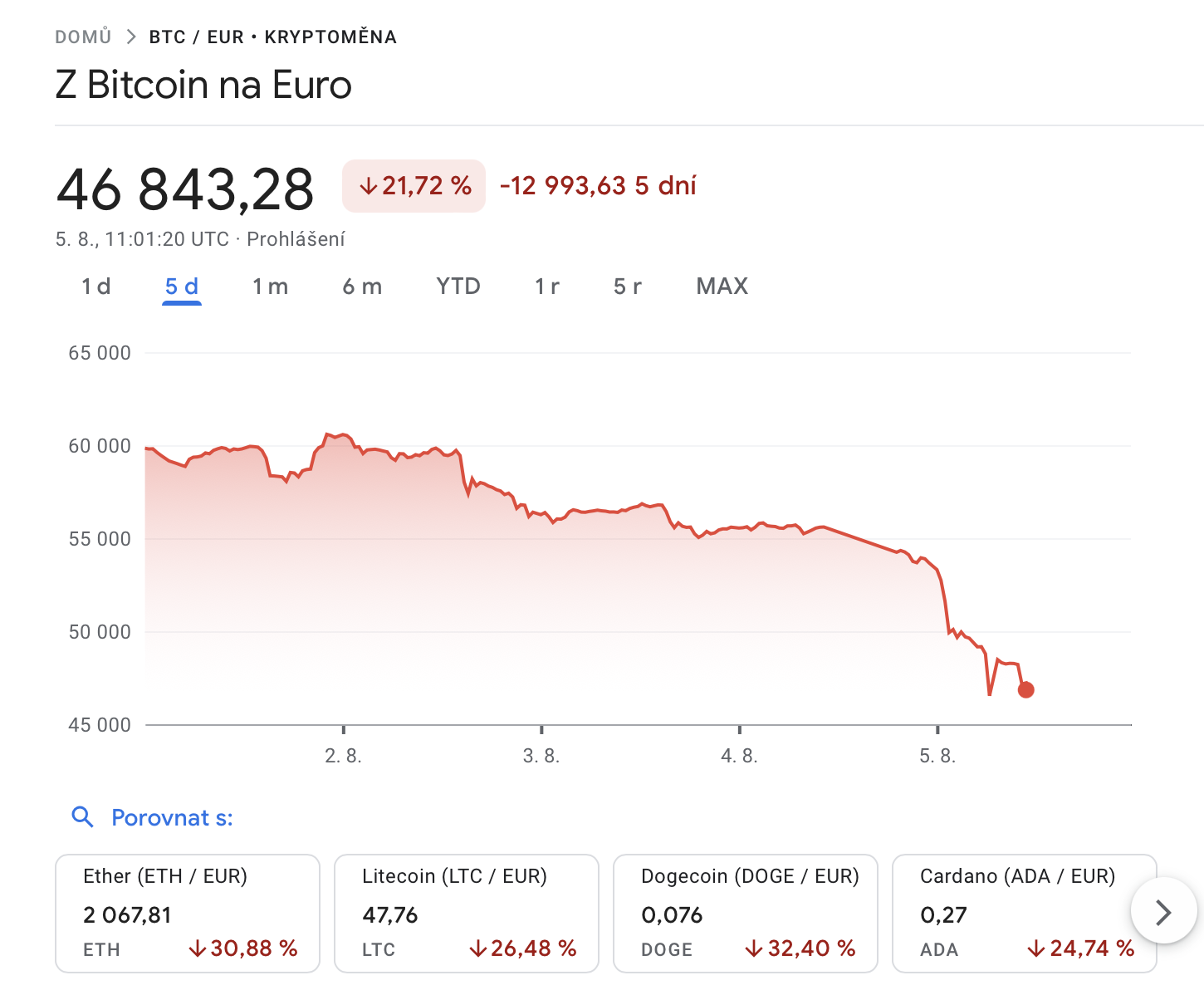1204x985 pixels.
Task: Select the MAX time range
Action: pyautogui.click(x=722, y=287)
